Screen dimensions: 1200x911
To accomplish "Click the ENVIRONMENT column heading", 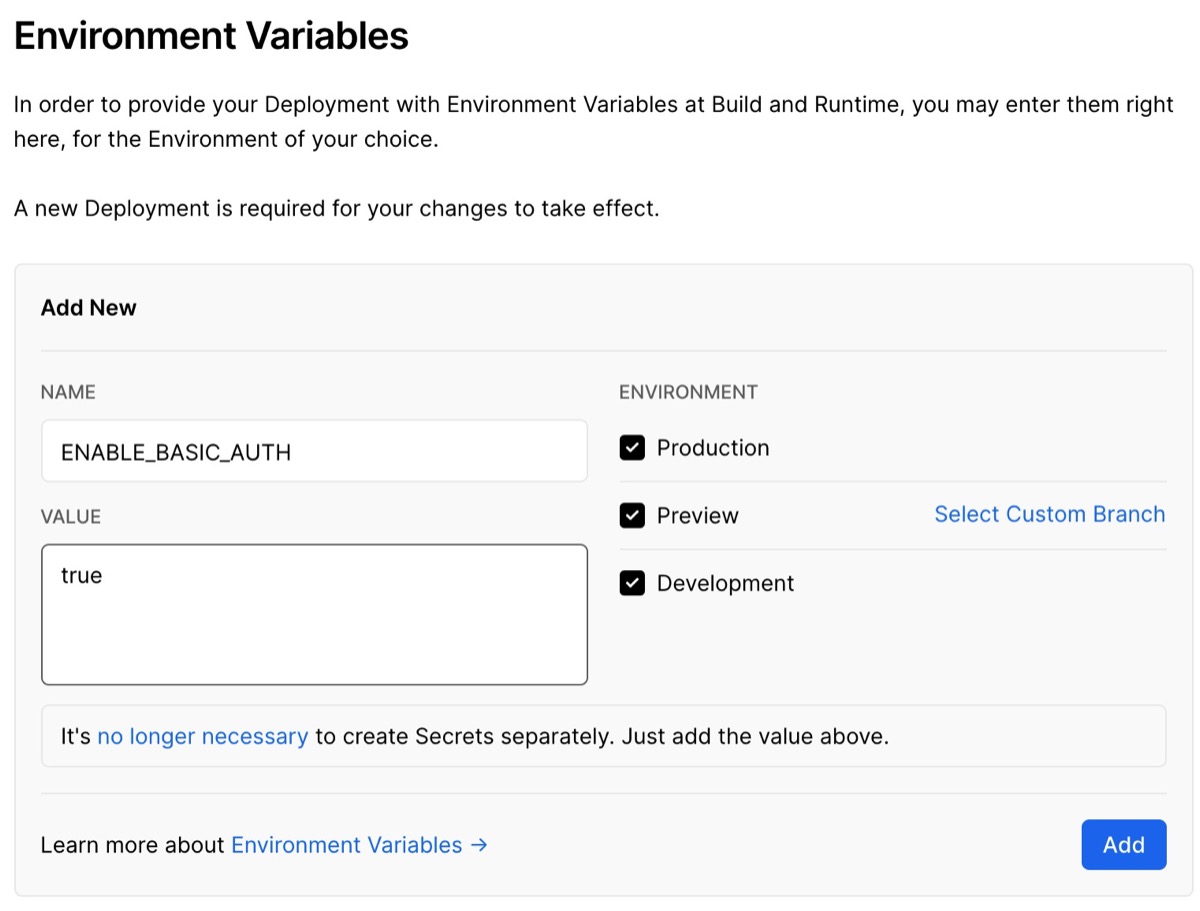I will click(688, 392).
